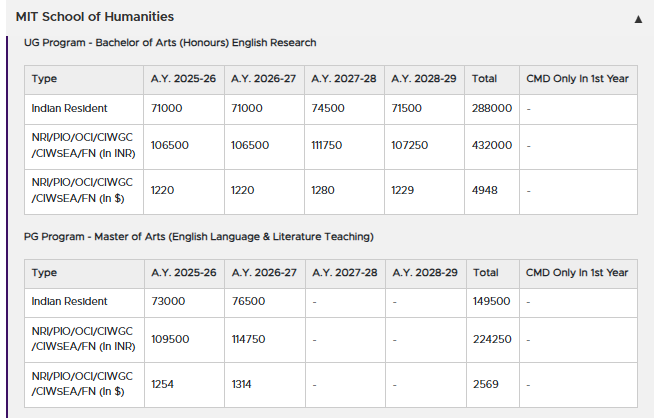Select the 1280 dollar fee cell
Screen dimensions: 654x418
pos(324,190)
